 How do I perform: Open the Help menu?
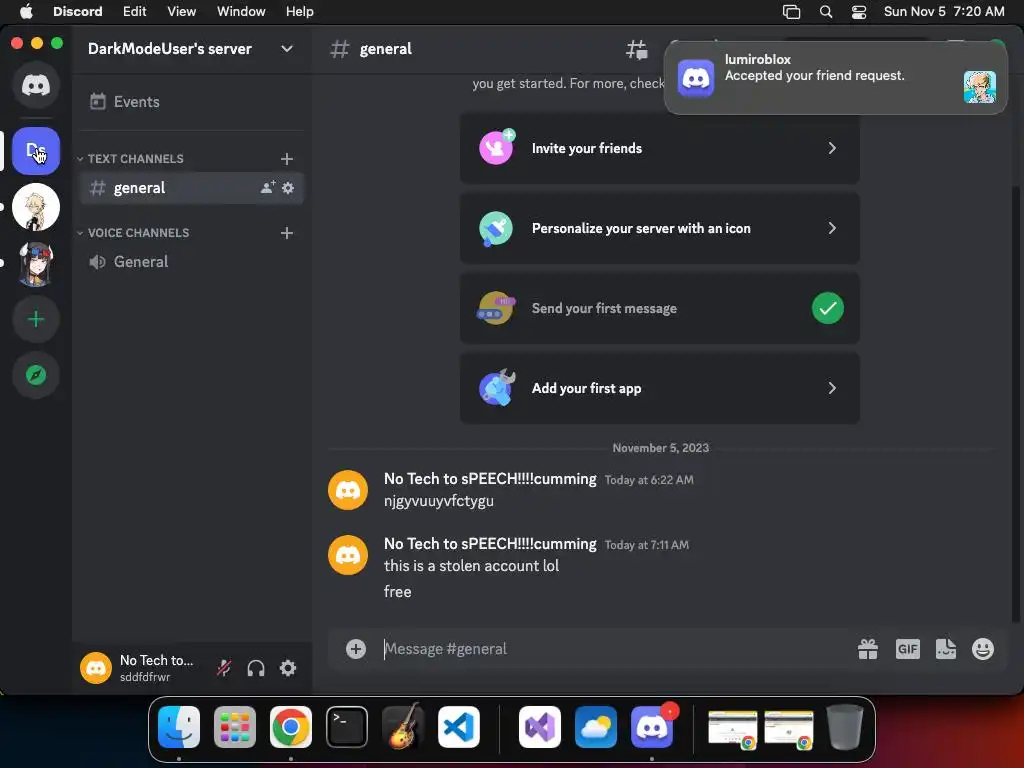(x=300, y=12)
